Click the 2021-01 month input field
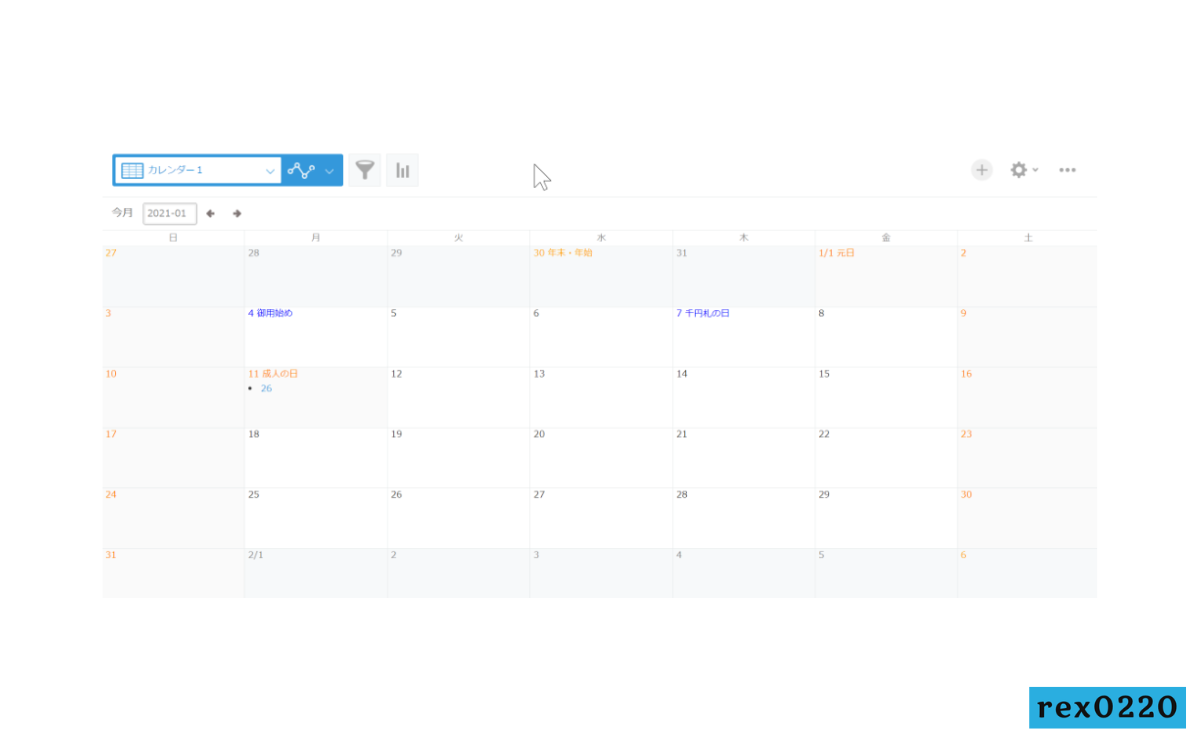The height and width of the screenshot is (742, 1200). (169, 213)
